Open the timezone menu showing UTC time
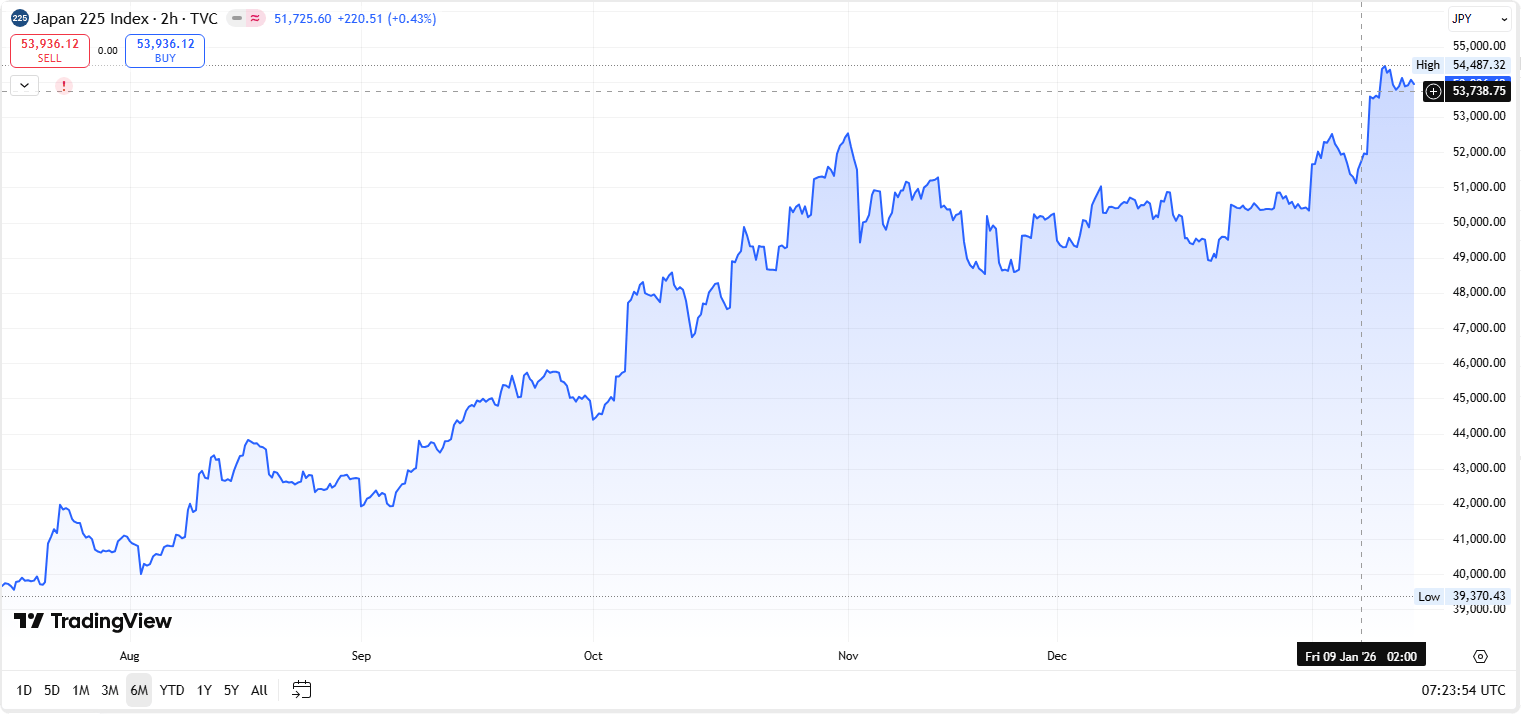Viewport: 1521px width, 714px height. coord(1463,690)
